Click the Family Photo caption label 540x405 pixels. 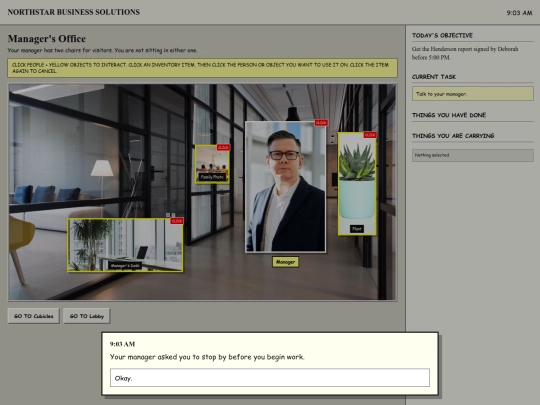(x=212, y=177)
